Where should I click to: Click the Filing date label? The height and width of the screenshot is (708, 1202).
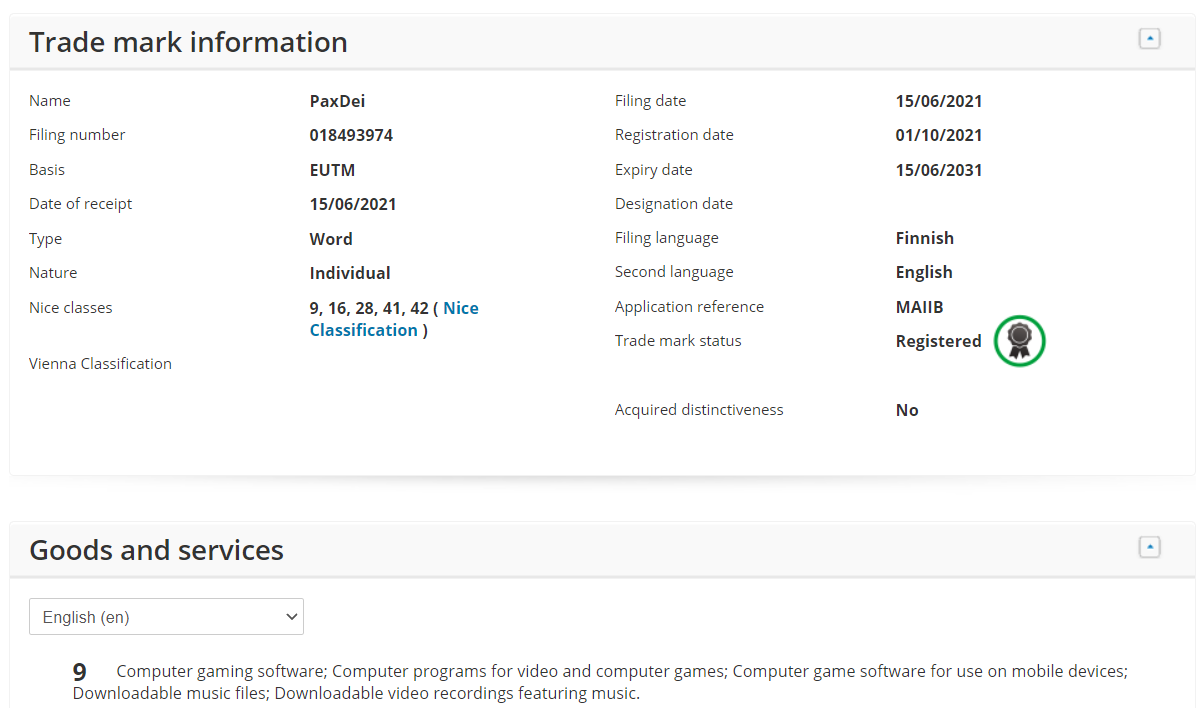coord(650,101)
